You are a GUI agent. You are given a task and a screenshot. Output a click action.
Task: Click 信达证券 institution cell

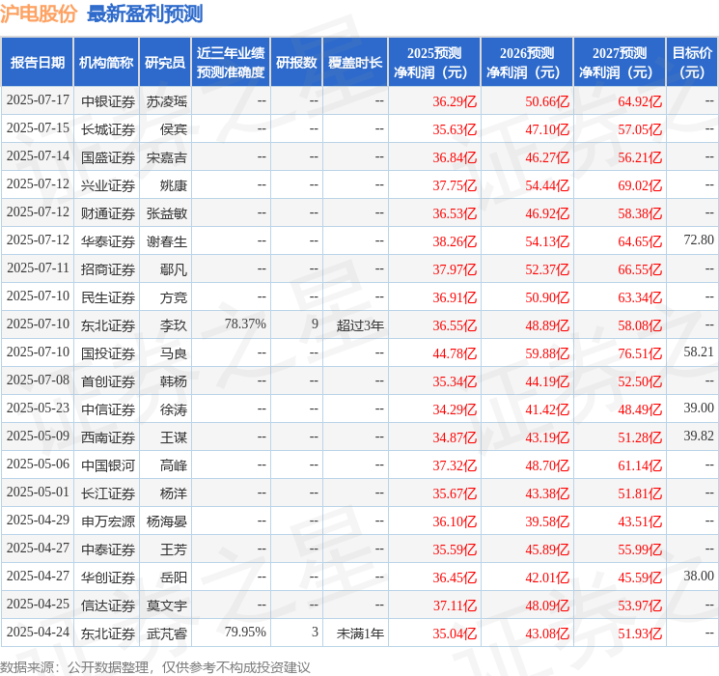click(108, 606)
